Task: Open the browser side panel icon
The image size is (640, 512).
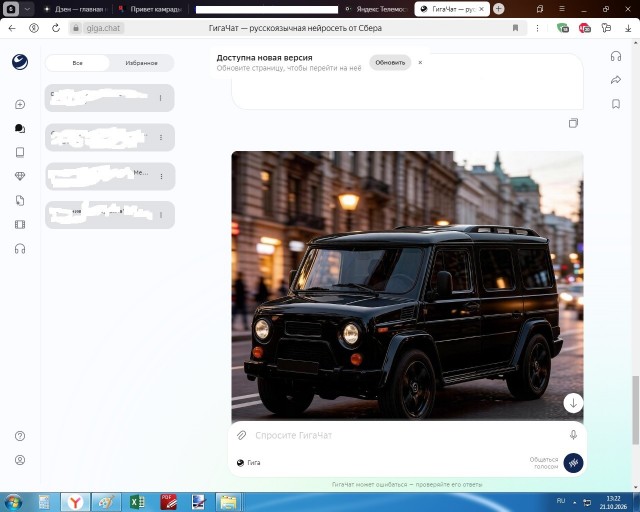Action: tap(540, 9)
